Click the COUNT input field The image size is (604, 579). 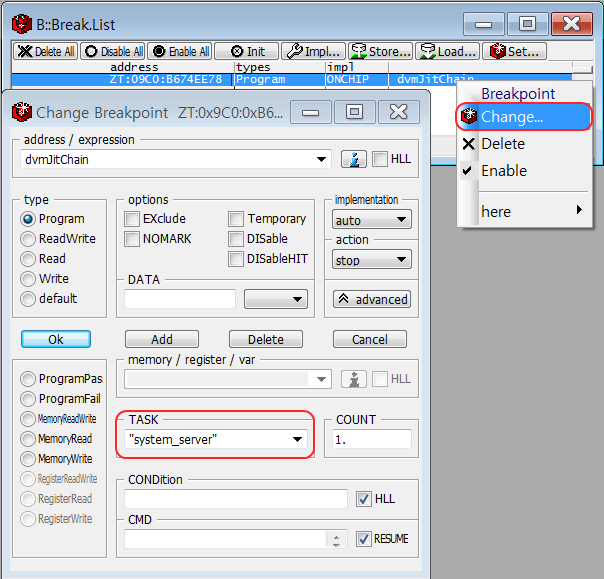[x=372, y=439]
